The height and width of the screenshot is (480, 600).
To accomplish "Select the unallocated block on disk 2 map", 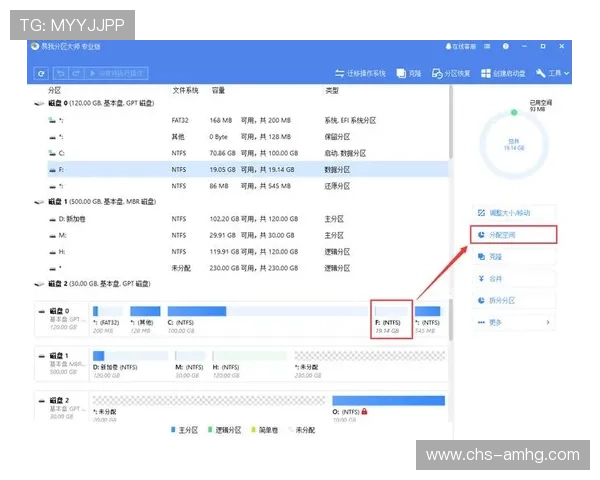I will (x=209, y=408).
